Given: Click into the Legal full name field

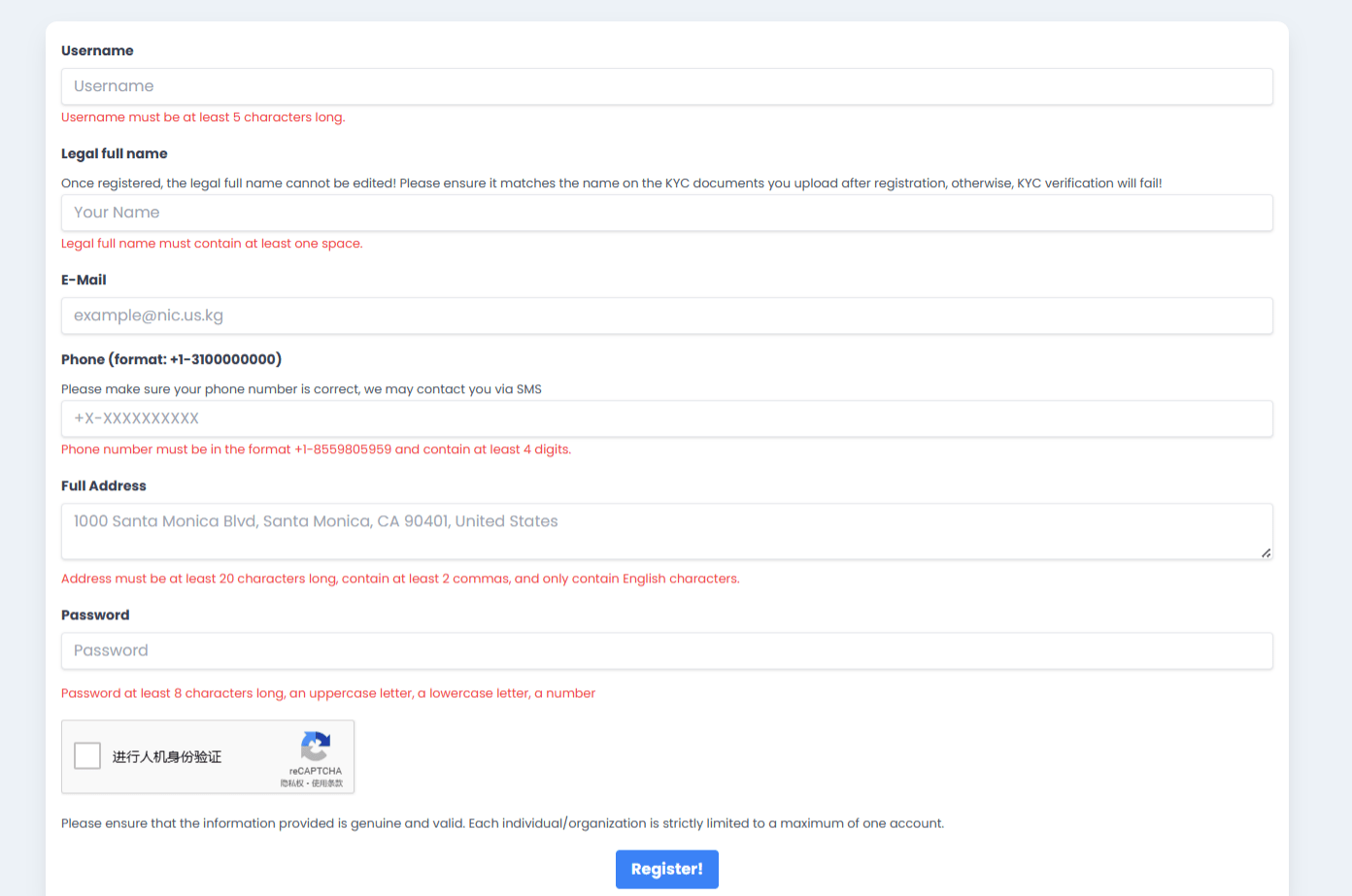Looking at the screenshot, I should point(666,213).
